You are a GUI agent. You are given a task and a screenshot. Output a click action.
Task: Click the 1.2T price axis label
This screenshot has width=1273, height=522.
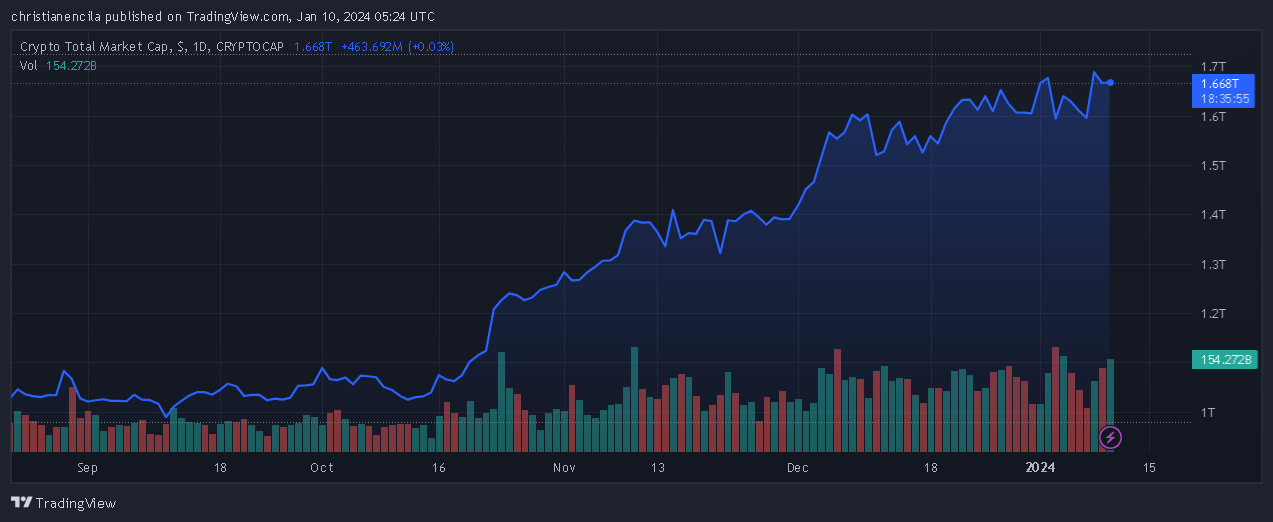[1213, 314]
